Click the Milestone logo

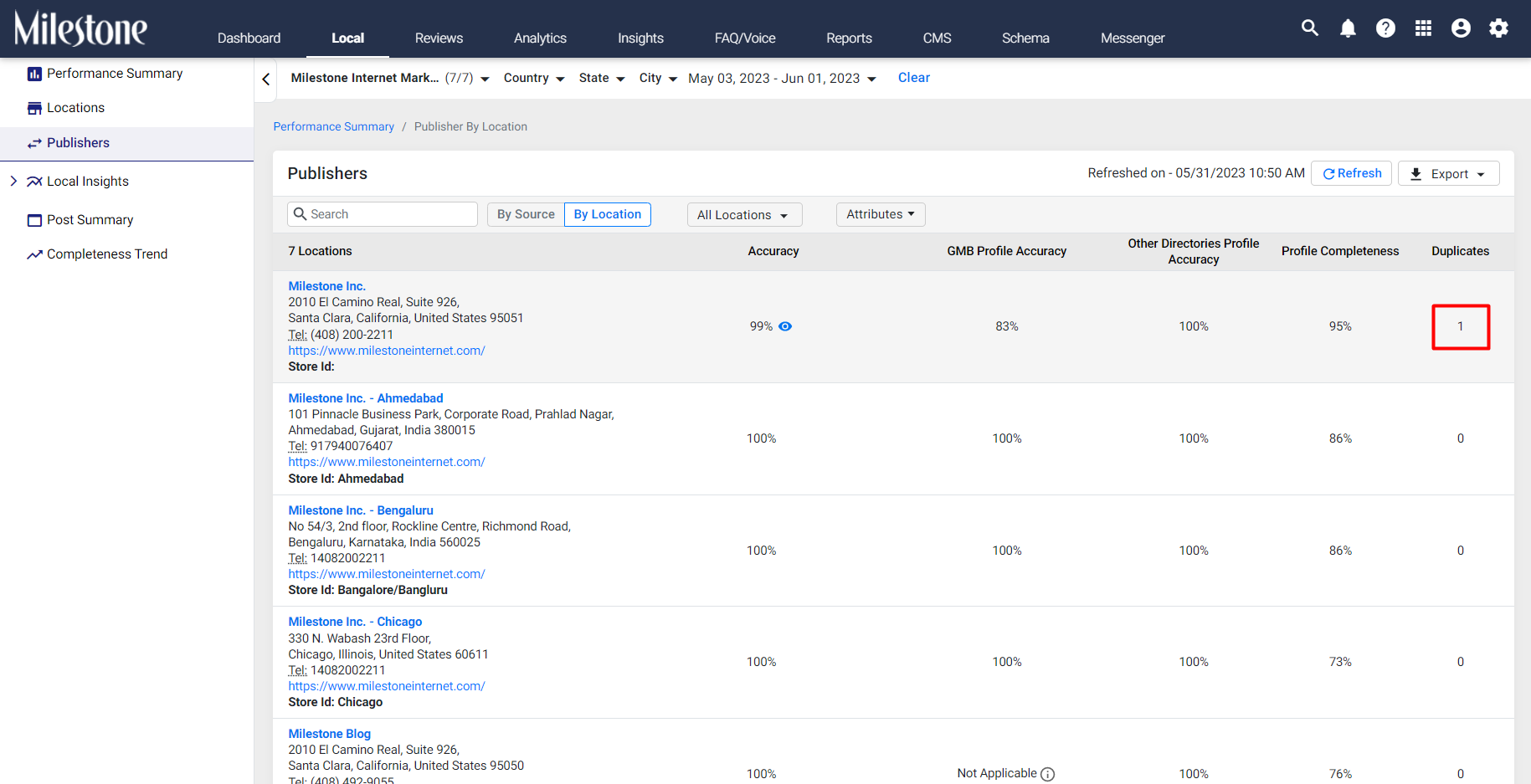click(x=80, y=28)
